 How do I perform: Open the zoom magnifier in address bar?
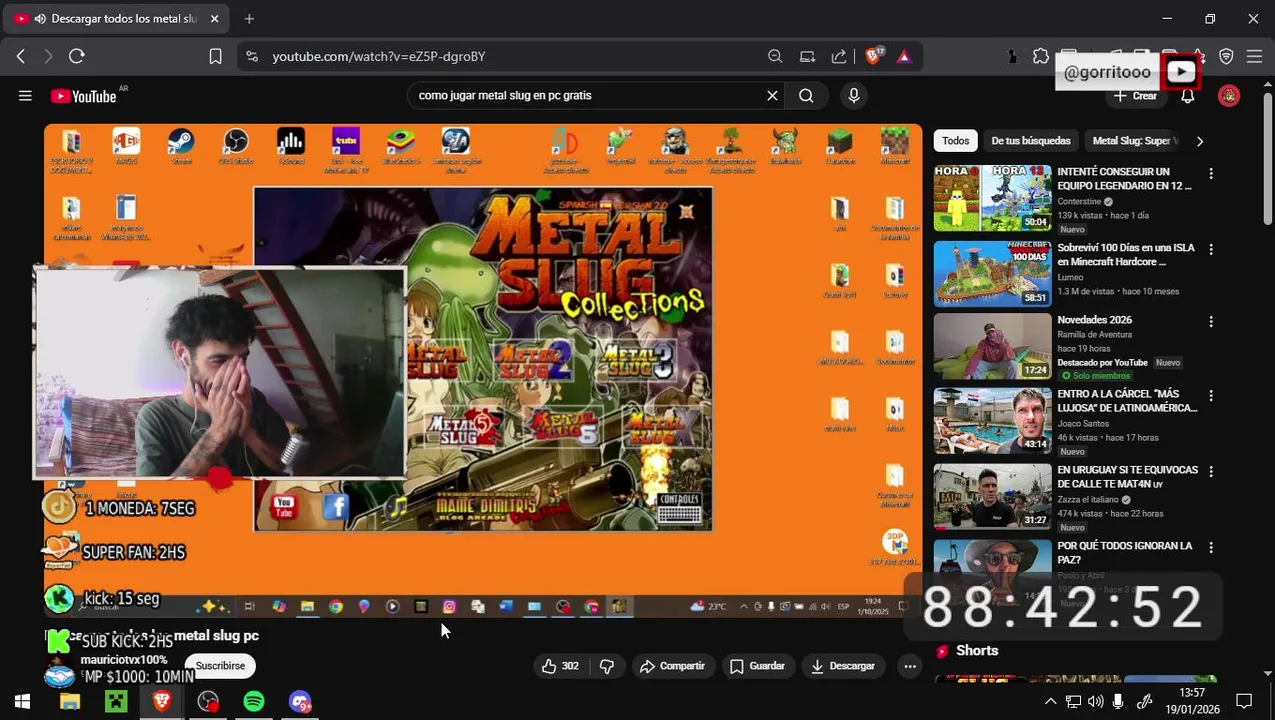(x=775, y=57)
